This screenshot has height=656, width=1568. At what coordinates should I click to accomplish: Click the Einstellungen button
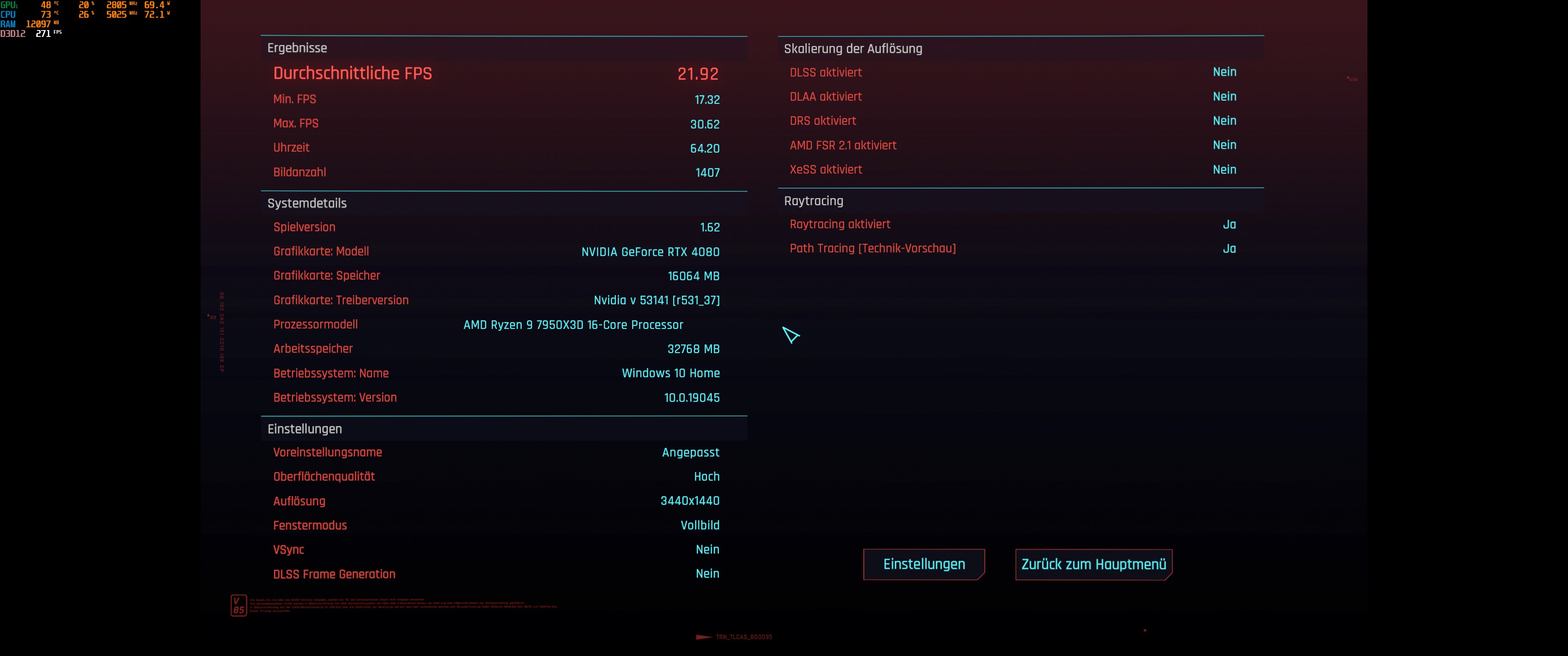coord(923,564)
